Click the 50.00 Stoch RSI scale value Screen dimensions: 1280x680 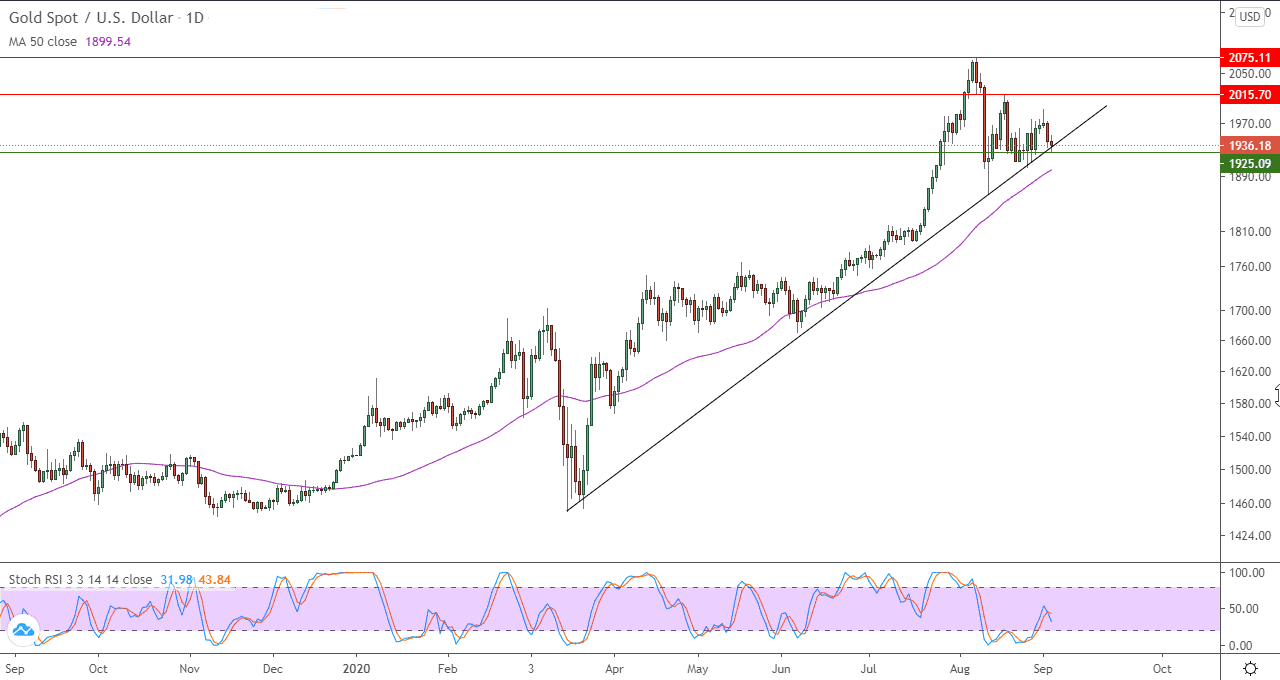1243,609
